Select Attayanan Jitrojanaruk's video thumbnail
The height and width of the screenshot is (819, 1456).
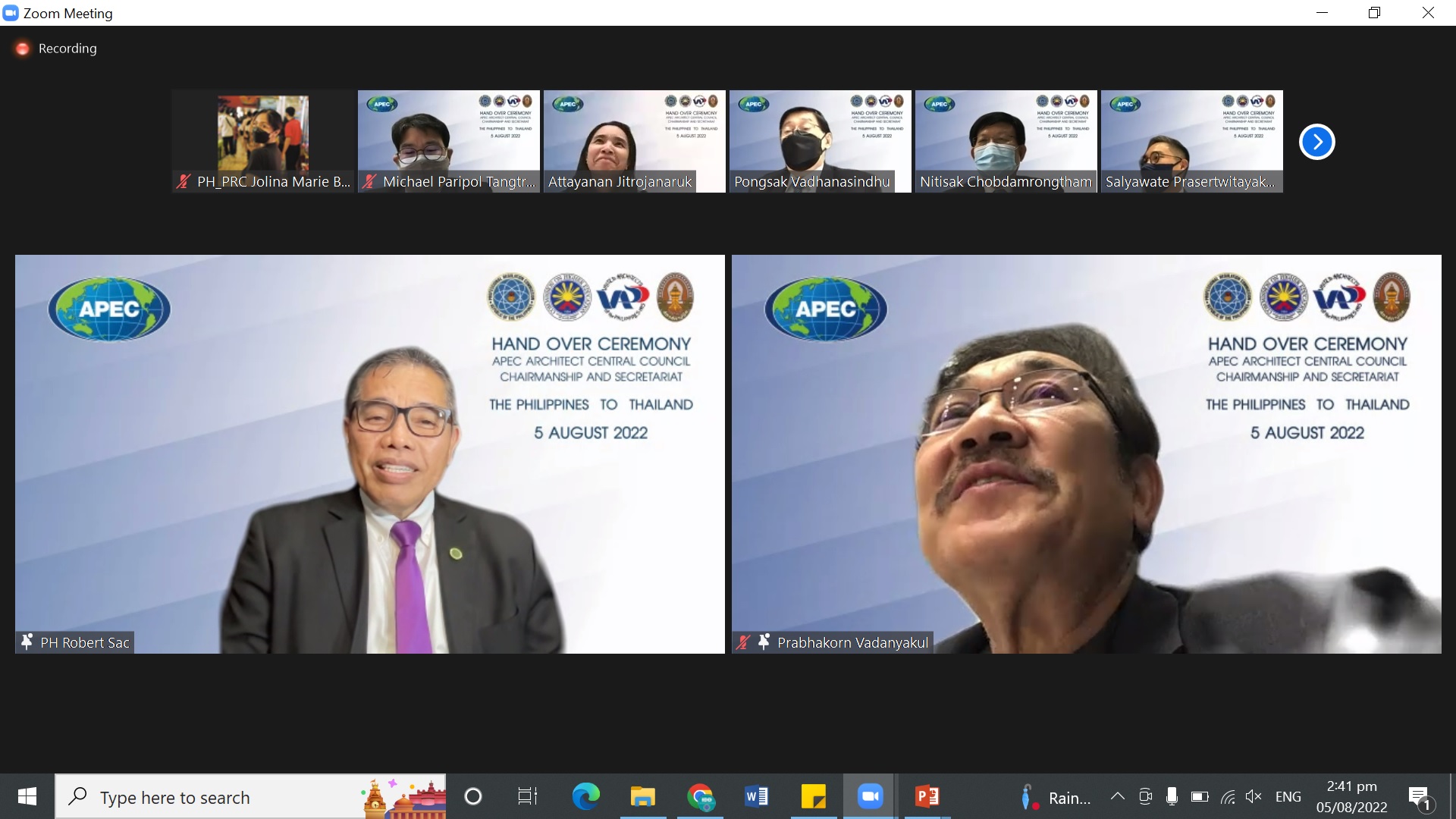tap(634, 141)
